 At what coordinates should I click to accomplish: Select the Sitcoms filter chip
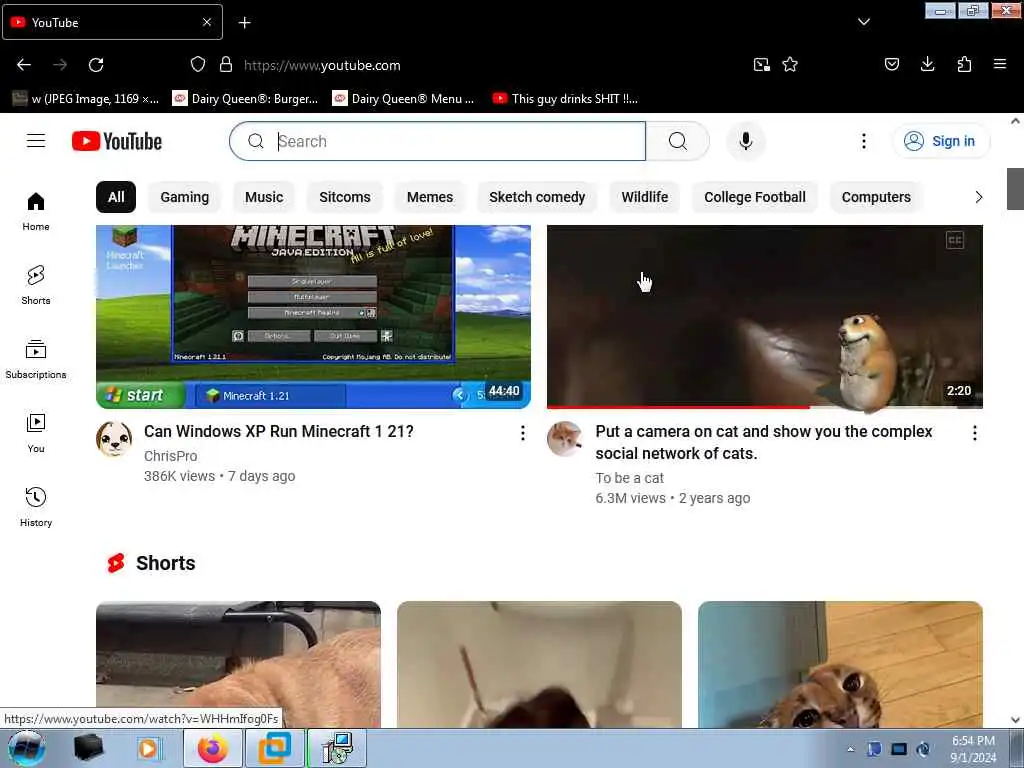(345, 197)
